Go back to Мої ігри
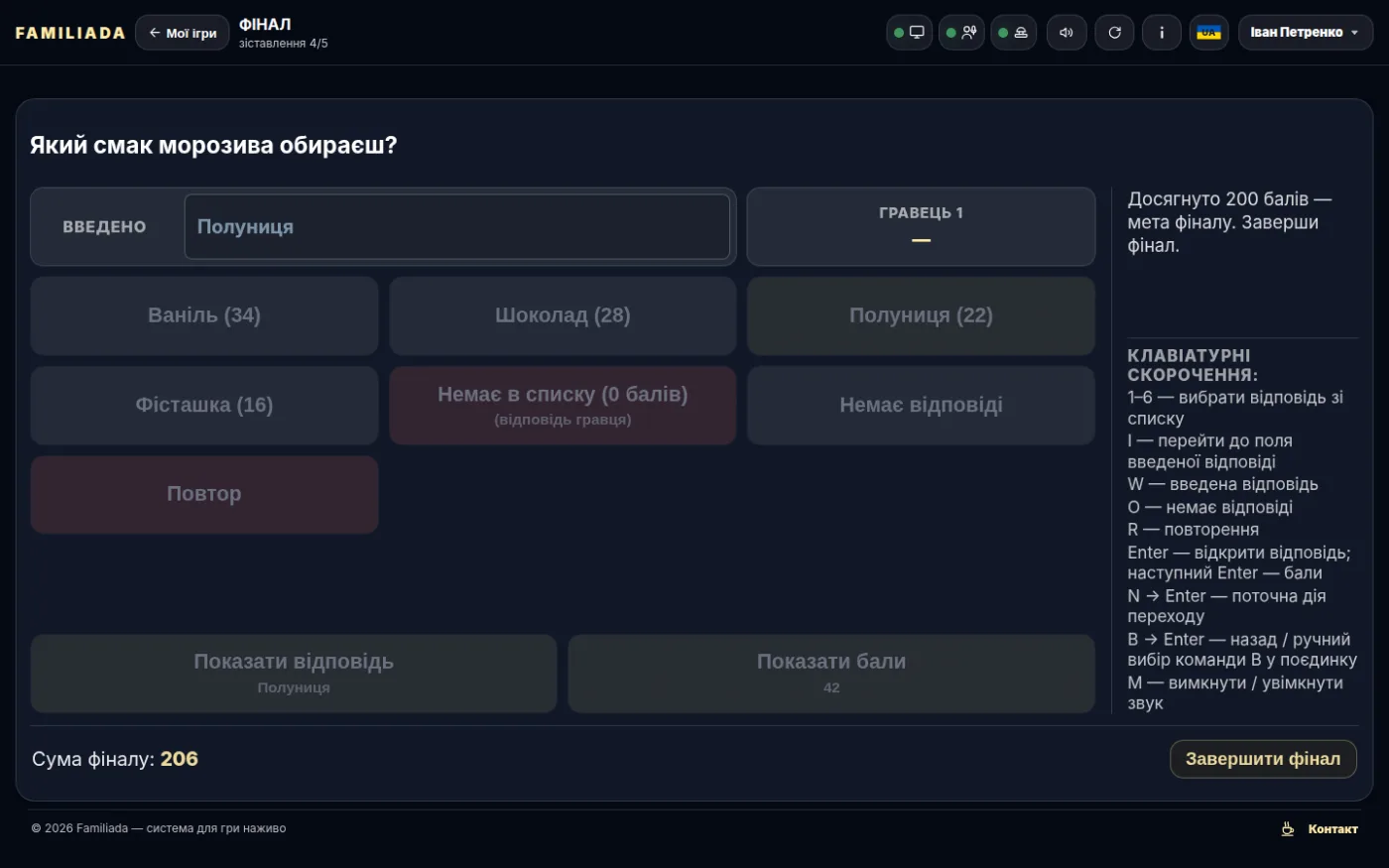This screenshot has height=868, width=1389. [x=183, y=33]
